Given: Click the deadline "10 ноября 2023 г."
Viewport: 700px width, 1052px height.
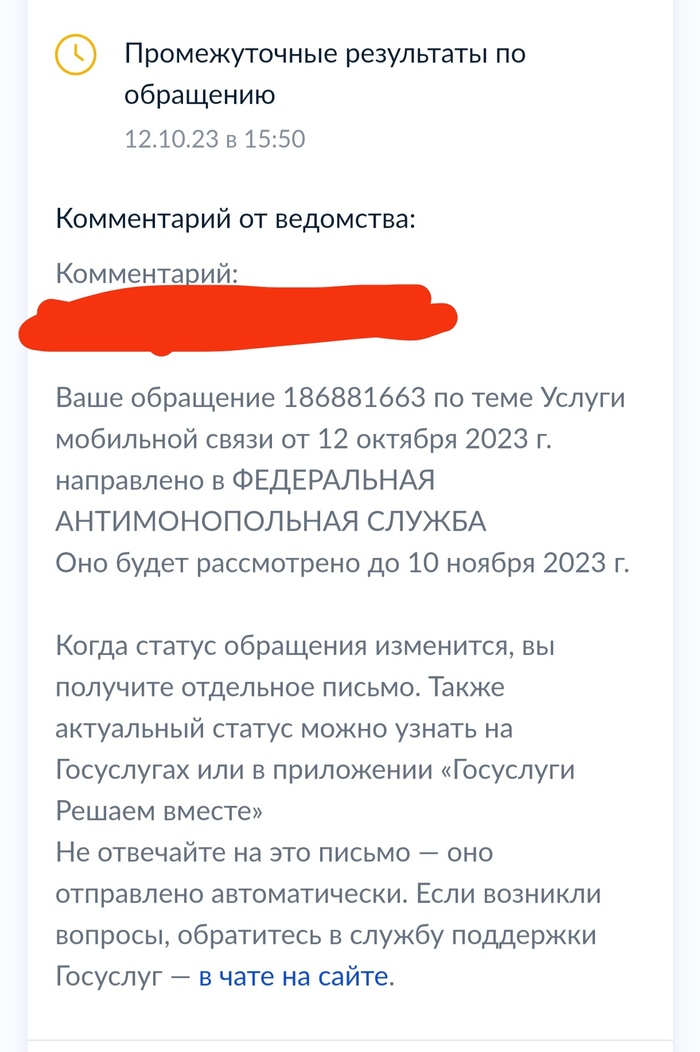Looking at the screenshot, I should (517, 561).
